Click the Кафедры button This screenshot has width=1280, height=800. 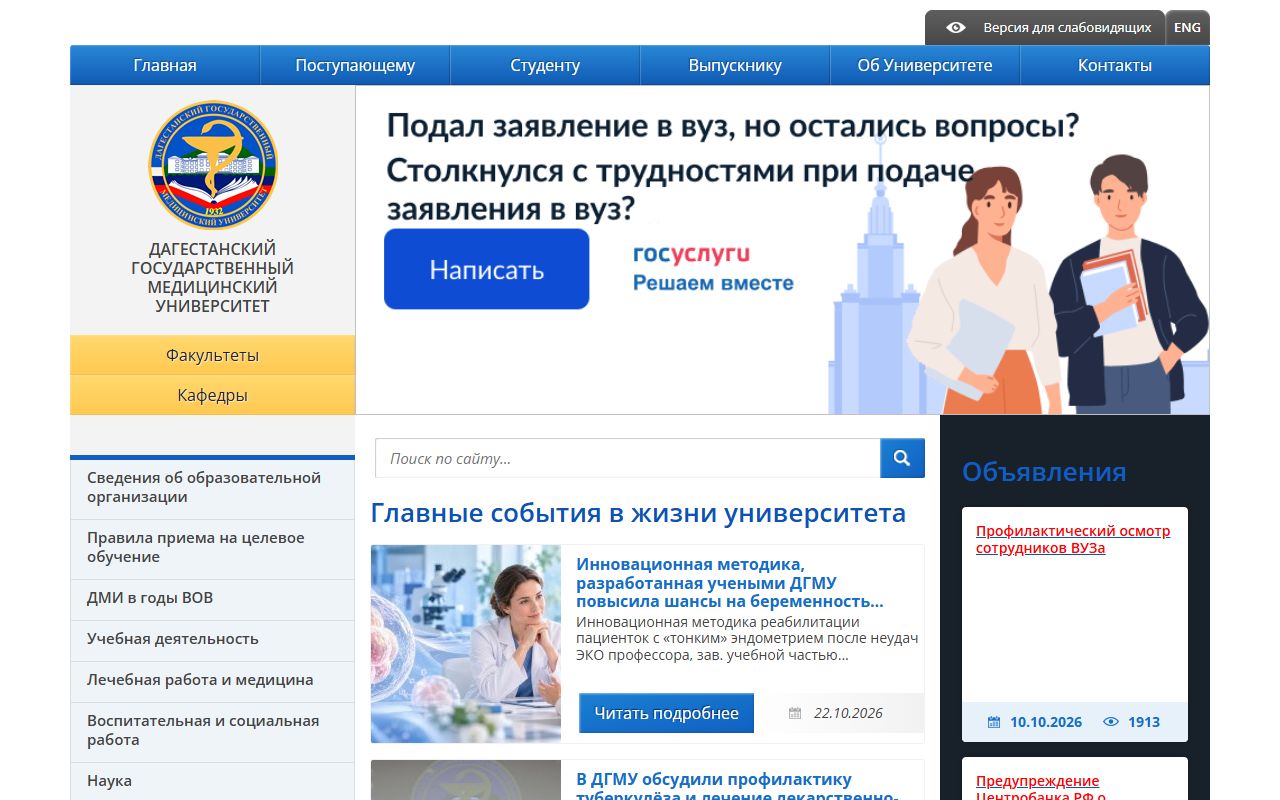[x=213, y=395]
